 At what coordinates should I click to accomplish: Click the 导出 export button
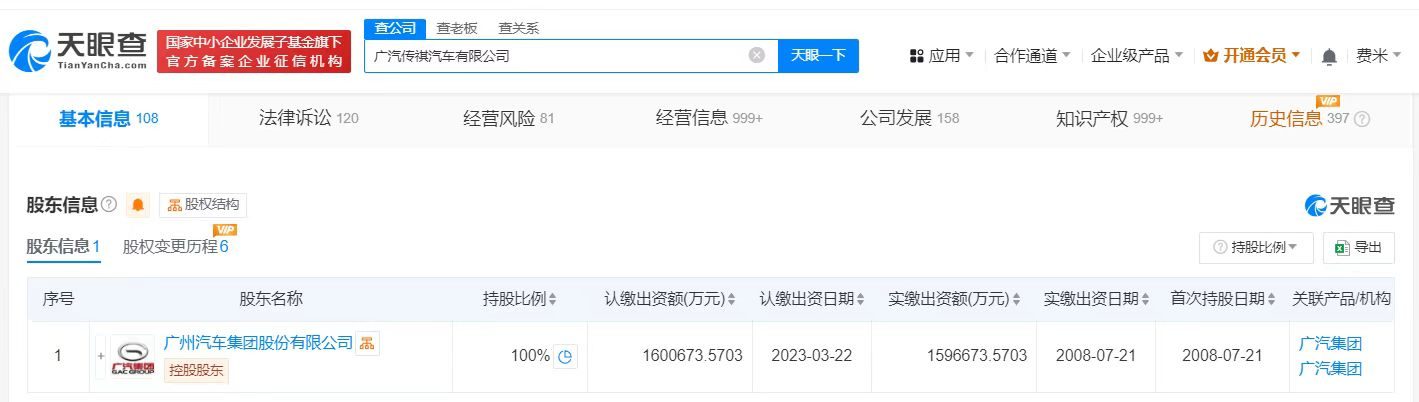tap(1358, 247)
